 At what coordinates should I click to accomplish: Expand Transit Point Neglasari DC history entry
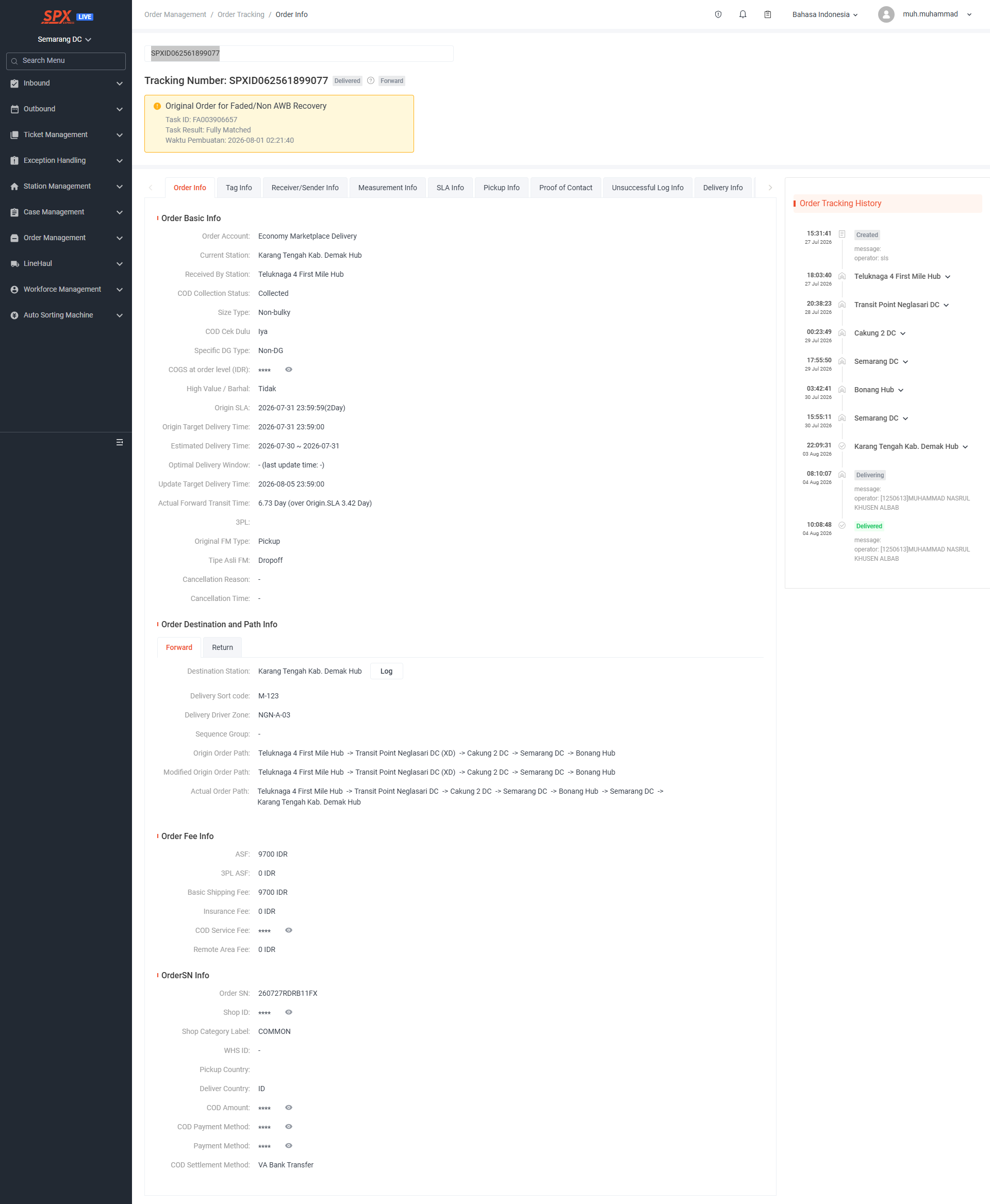point(946,306)
